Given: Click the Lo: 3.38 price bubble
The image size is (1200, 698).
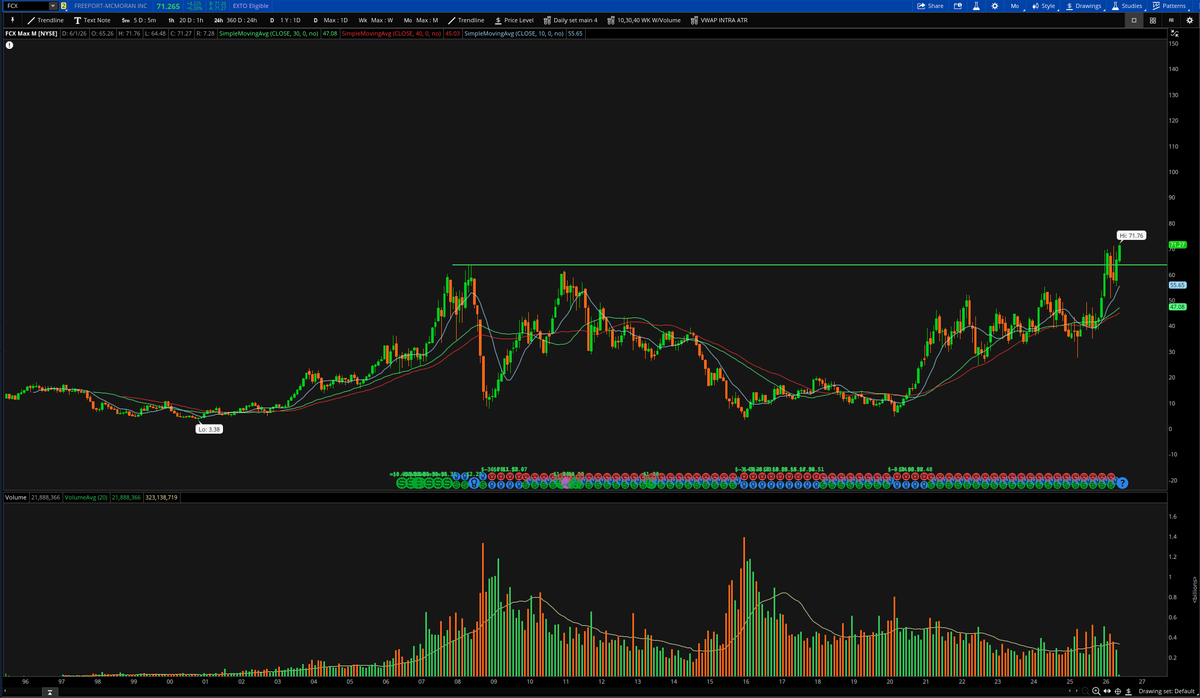Looking at the screenshot, I should pos(209,428).
